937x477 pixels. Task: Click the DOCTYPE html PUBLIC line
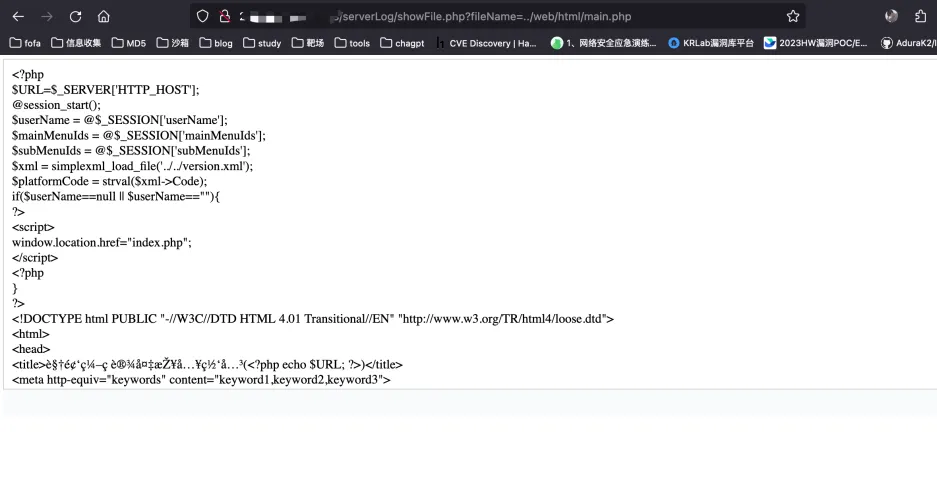click(x=313, y=319)
